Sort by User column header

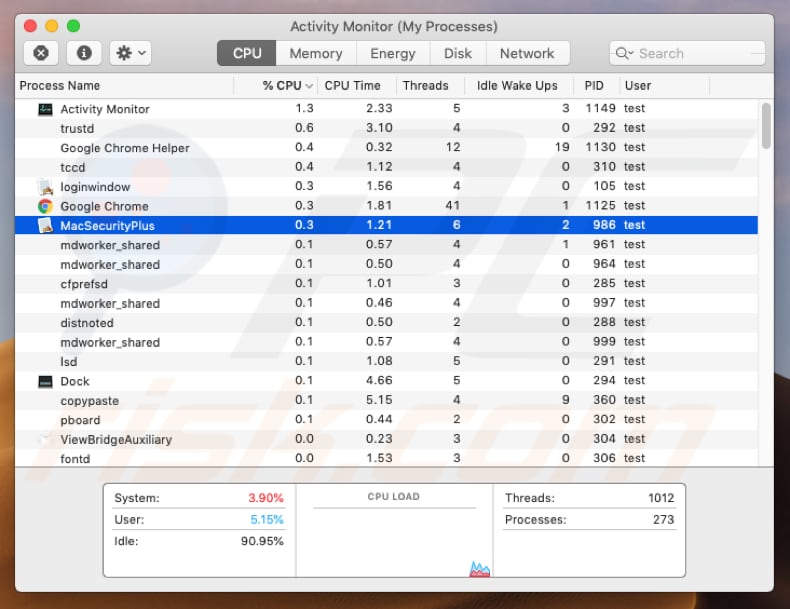[664, 86]
